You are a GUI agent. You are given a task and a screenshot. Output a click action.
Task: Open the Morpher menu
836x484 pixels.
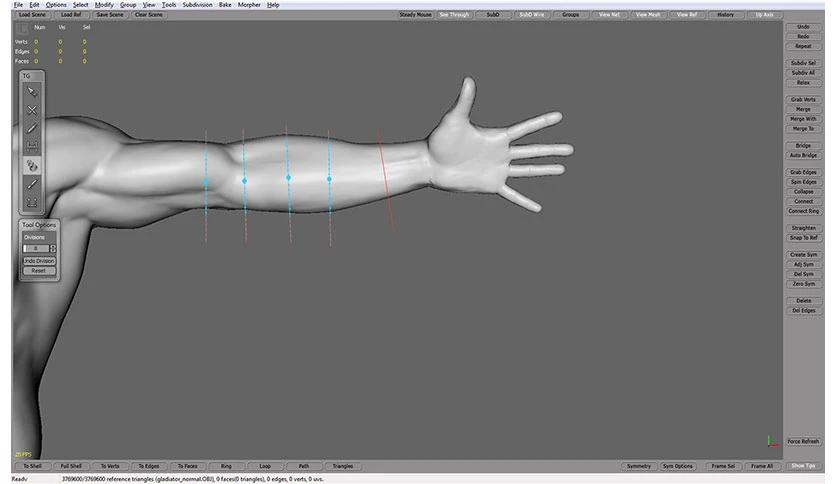249,5
